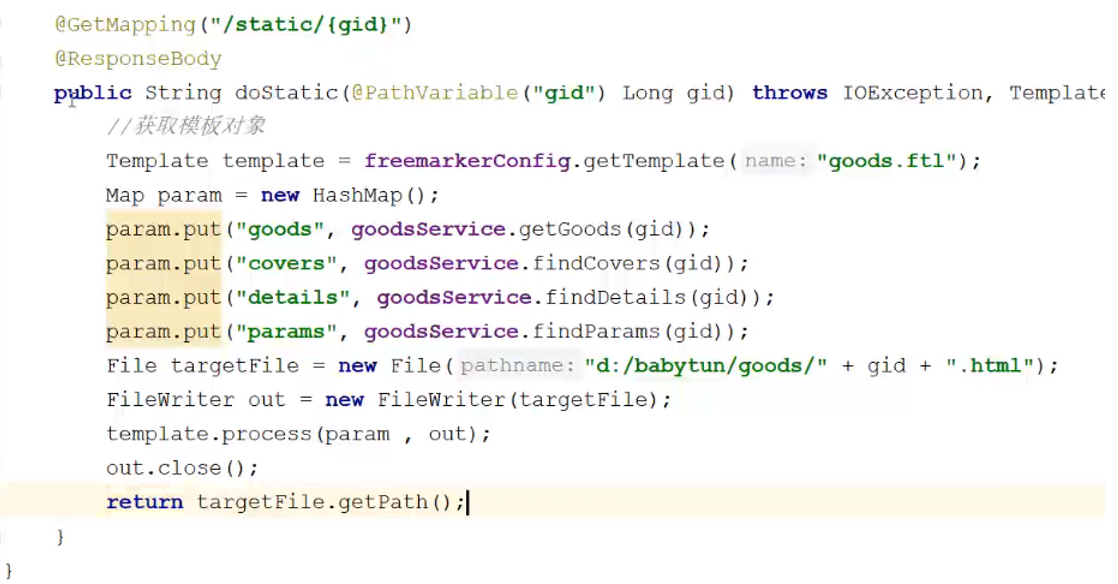Click the Chinese comment line
Viewport: 1118px width, 584px height.
185,126
